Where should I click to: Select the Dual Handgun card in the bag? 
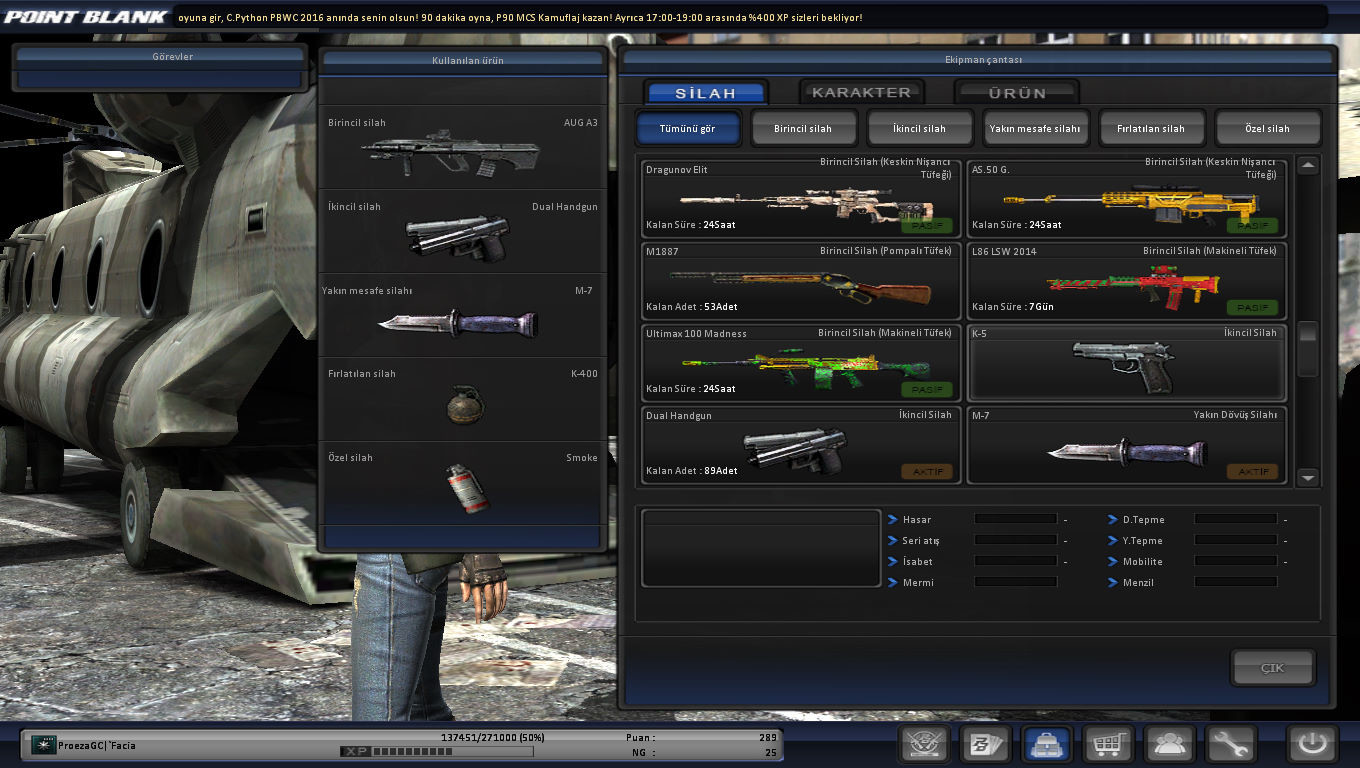pos(801,445)
